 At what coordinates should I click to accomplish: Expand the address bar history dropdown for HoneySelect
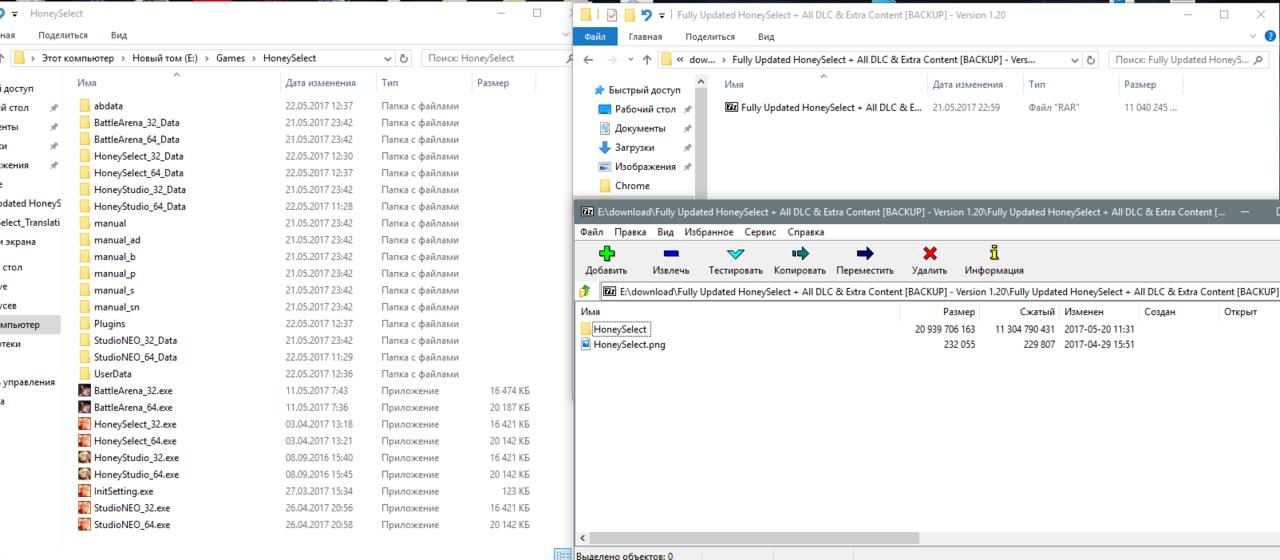[x=387, y=59]
